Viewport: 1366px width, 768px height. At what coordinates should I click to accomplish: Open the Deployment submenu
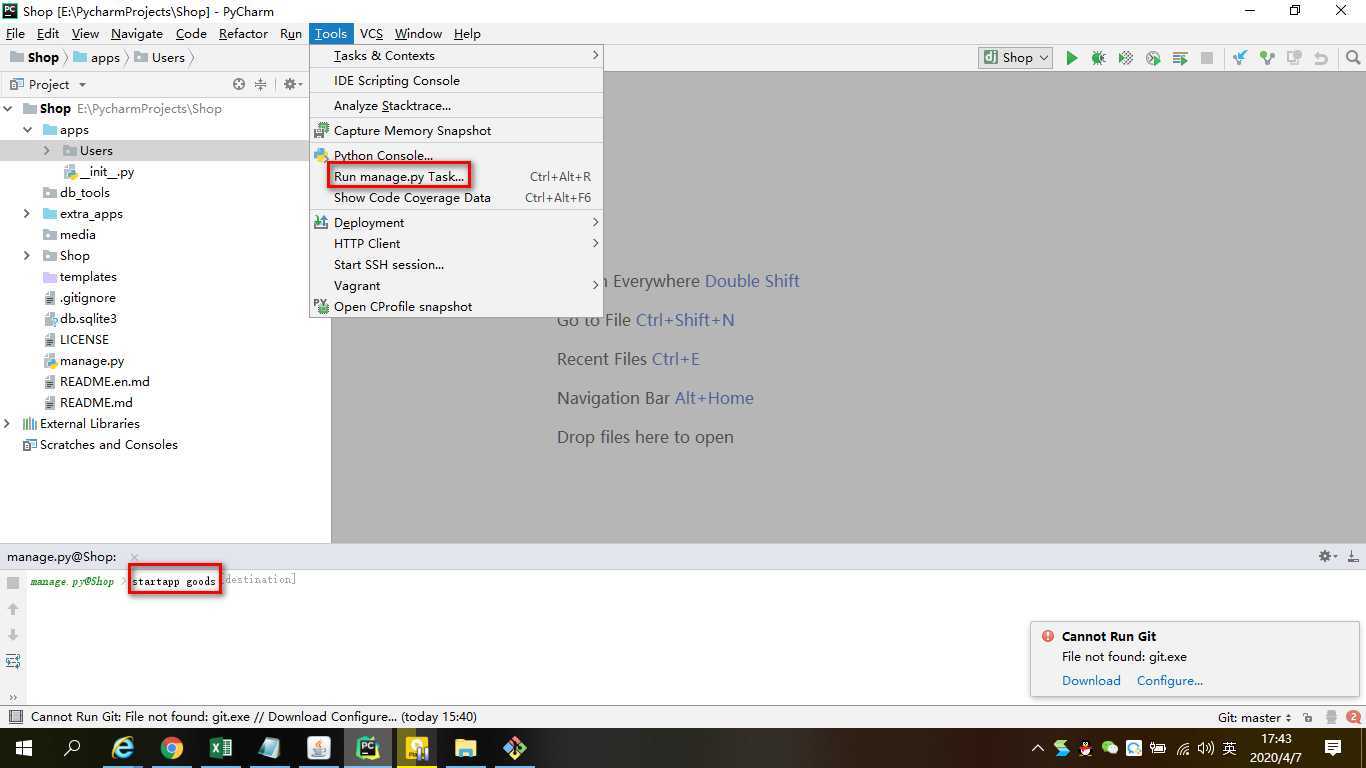[x=456, y=223]
